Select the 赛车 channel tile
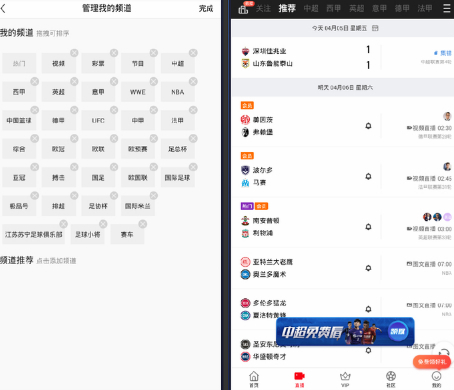 (127, 235)
